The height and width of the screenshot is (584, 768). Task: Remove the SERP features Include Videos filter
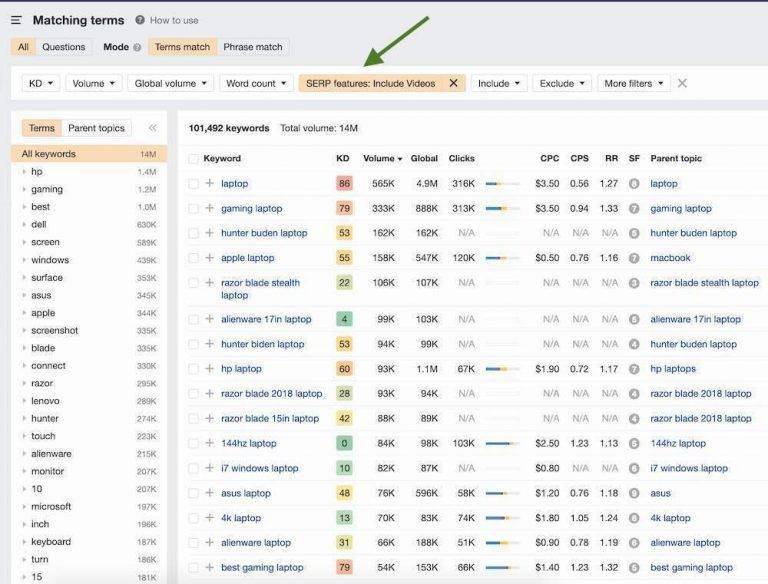tap(453, 83)
